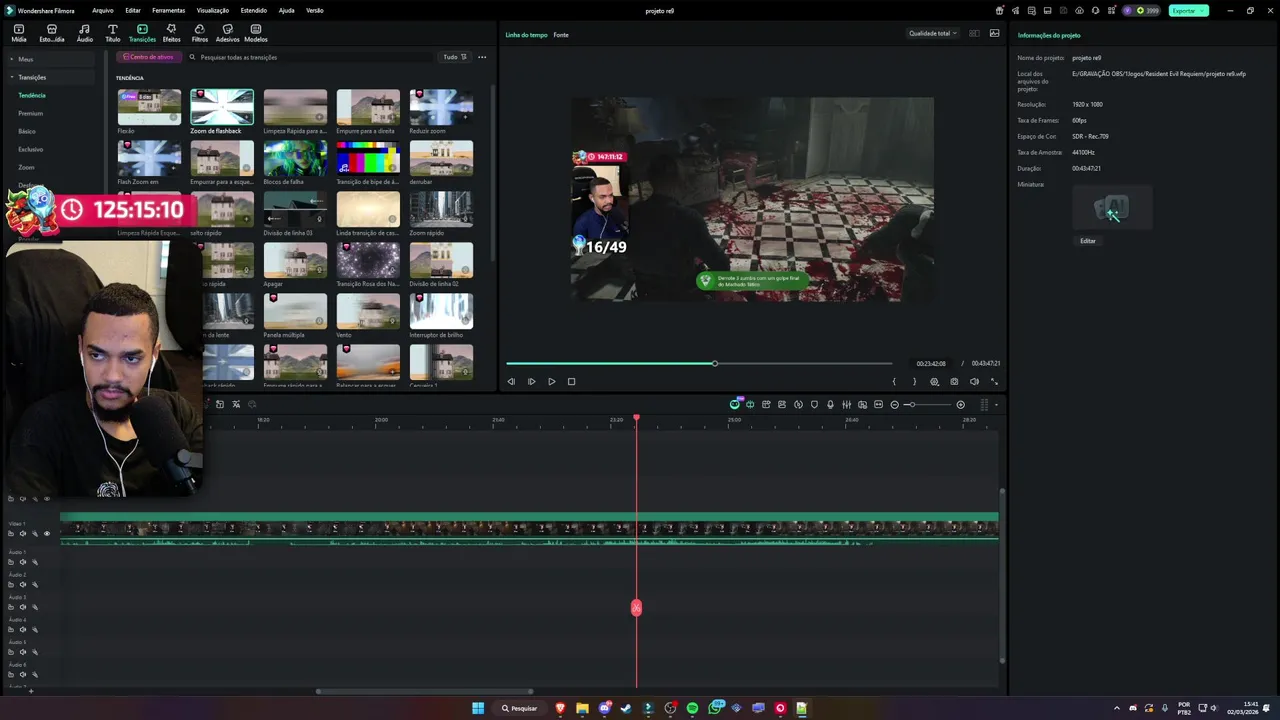
Task: Click three-dots more options in transitions panel
Action: tap(482, 57)
